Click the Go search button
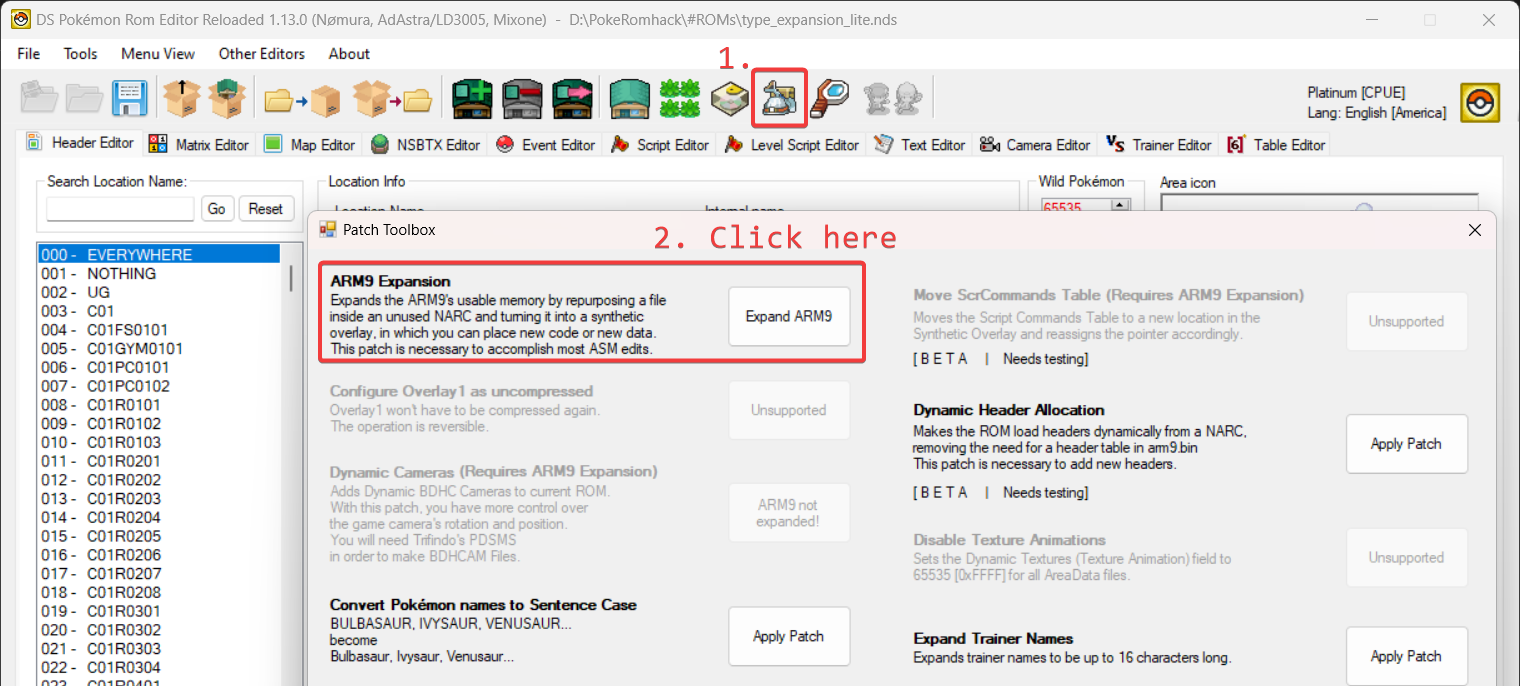 217,209
